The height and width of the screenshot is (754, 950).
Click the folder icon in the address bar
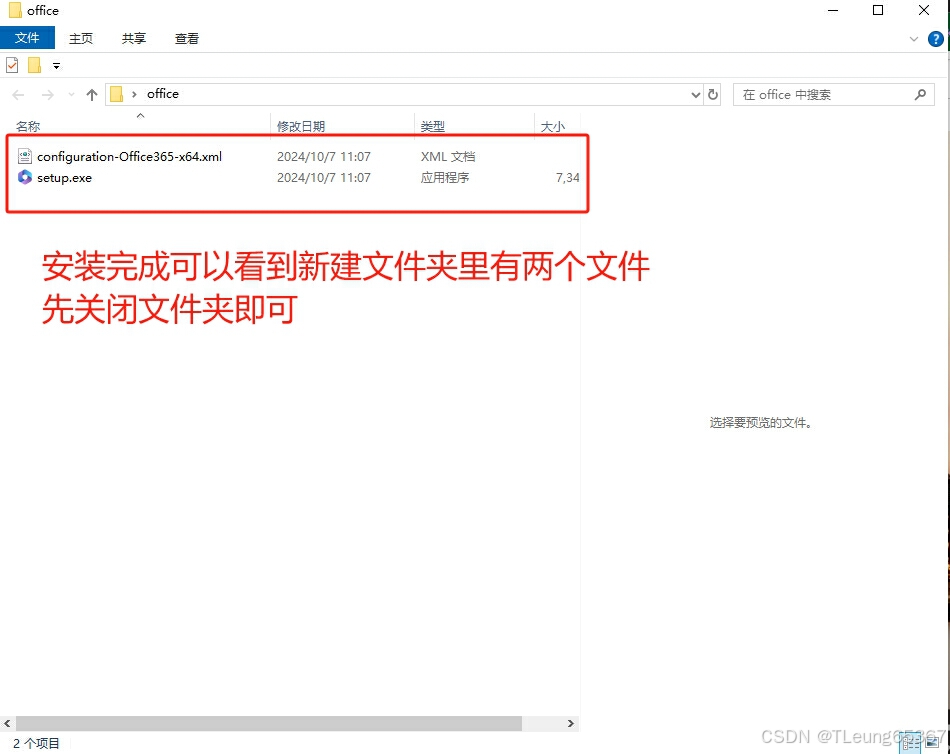pyautogui.click(x=116, y=94)
